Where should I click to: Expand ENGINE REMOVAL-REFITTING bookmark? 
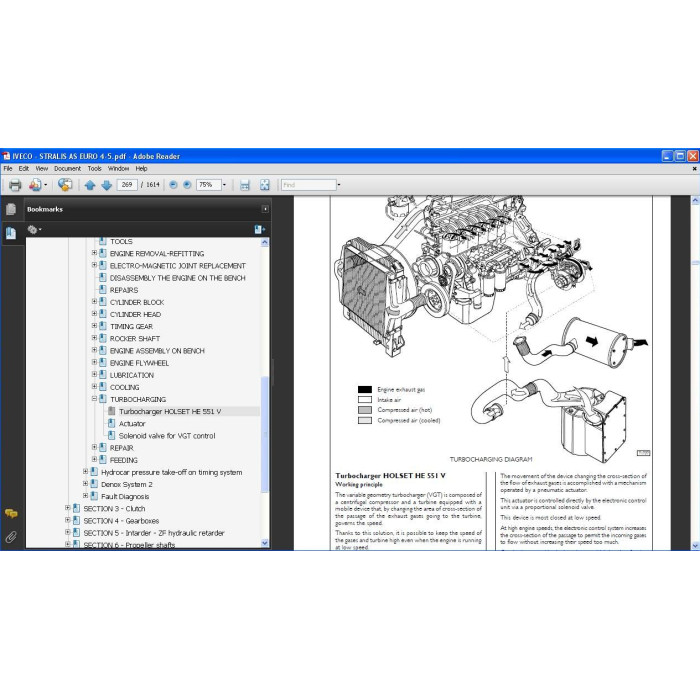pos(94,253)
